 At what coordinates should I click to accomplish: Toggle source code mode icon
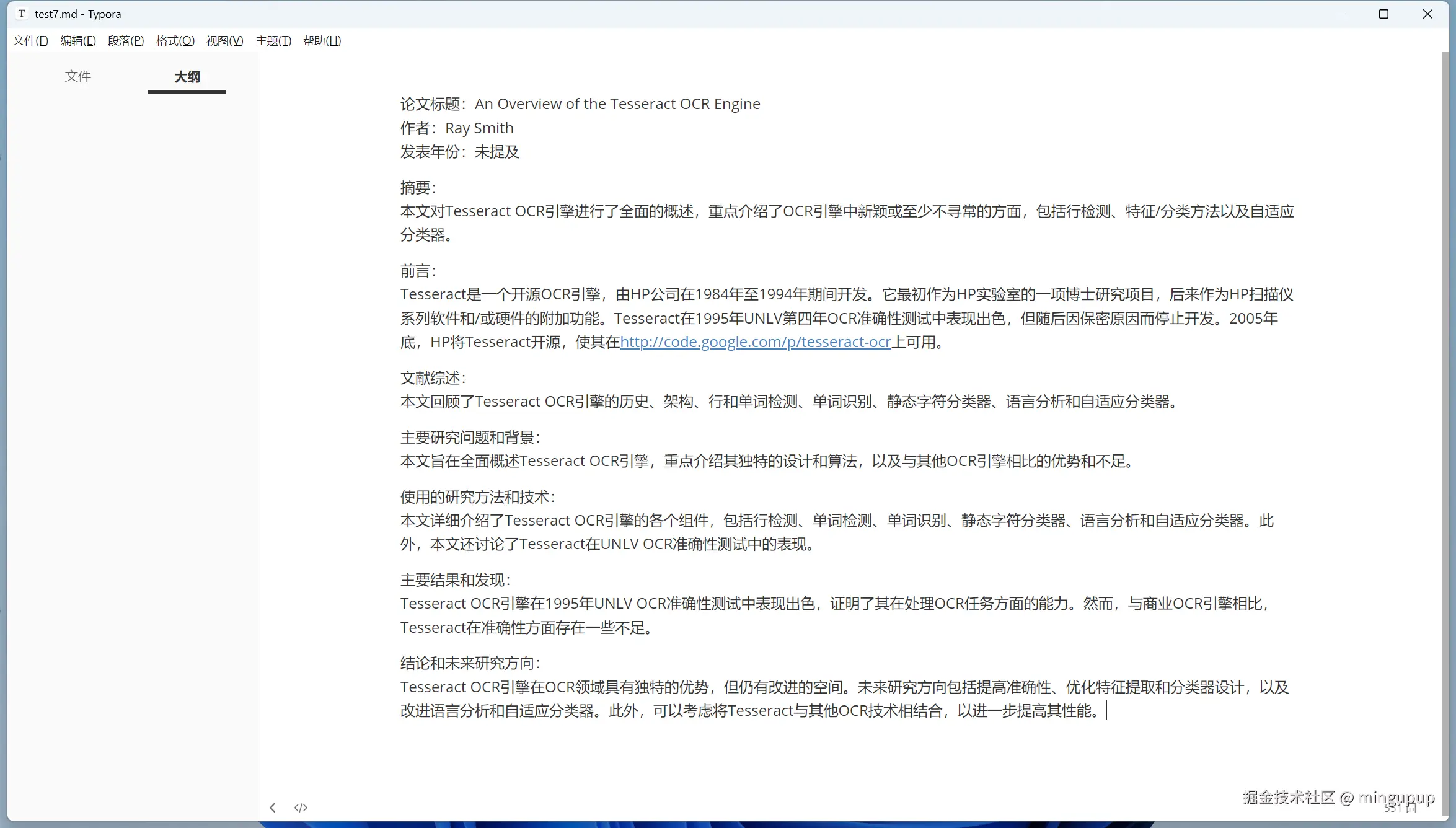301,808
